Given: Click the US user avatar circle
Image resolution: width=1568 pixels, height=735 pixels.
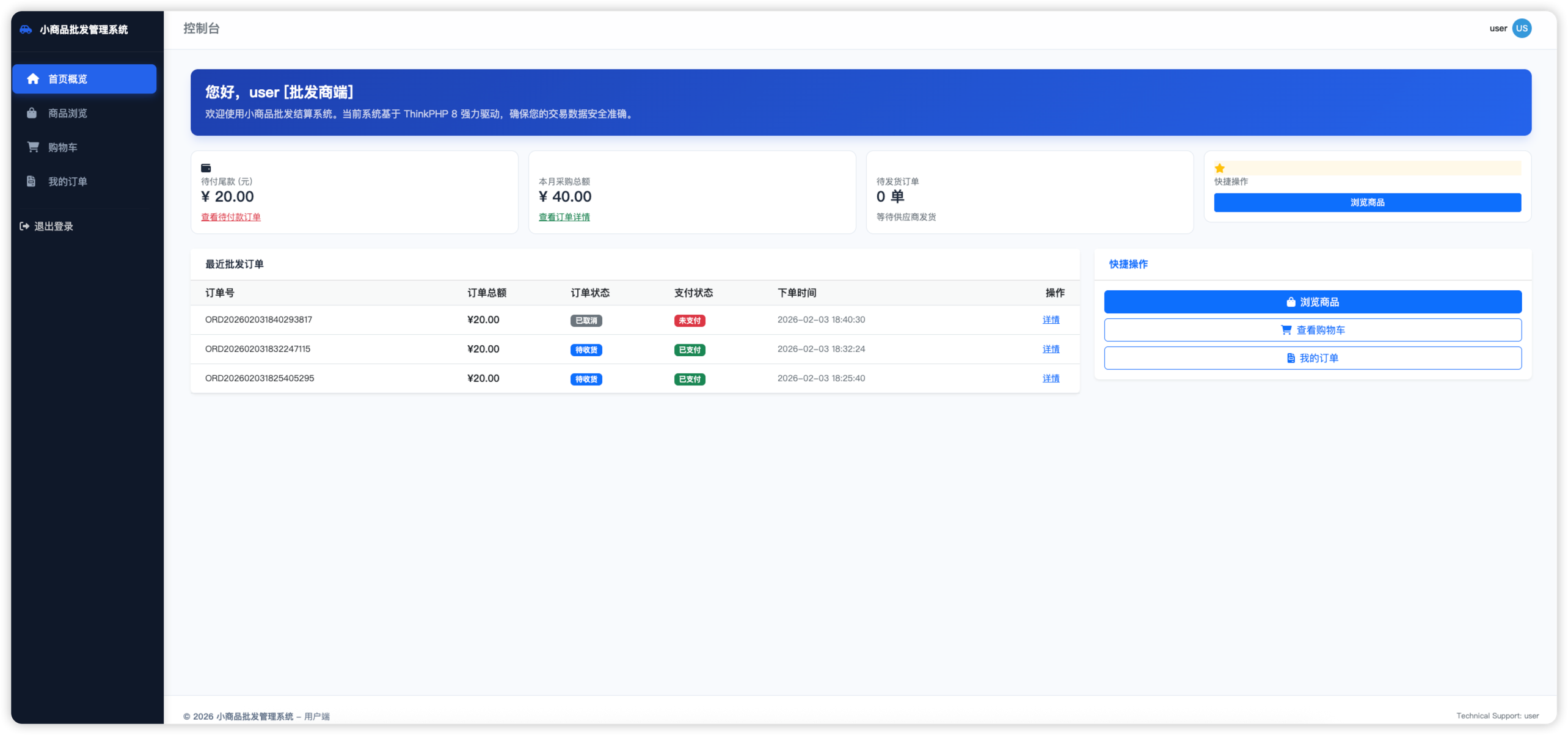Looking at the screenshot, I should click(1522, 28).
